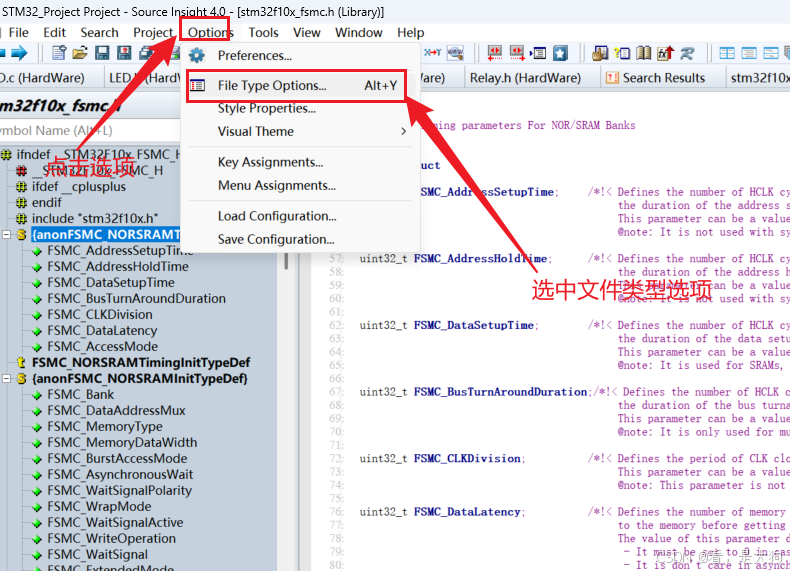Open the Edit menu

tap(54, 33)
